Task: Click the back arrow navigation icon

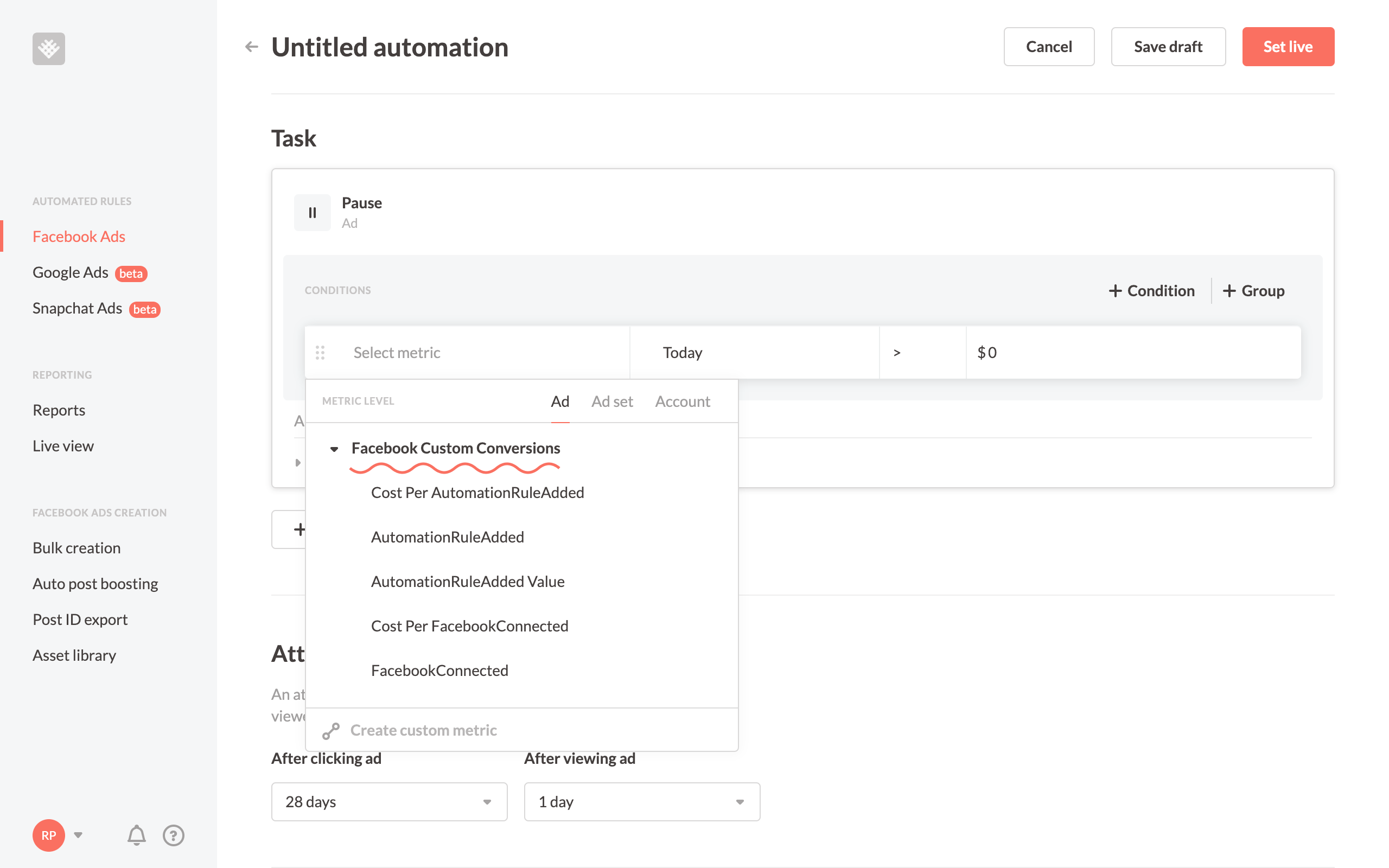Action: (253, 47)
